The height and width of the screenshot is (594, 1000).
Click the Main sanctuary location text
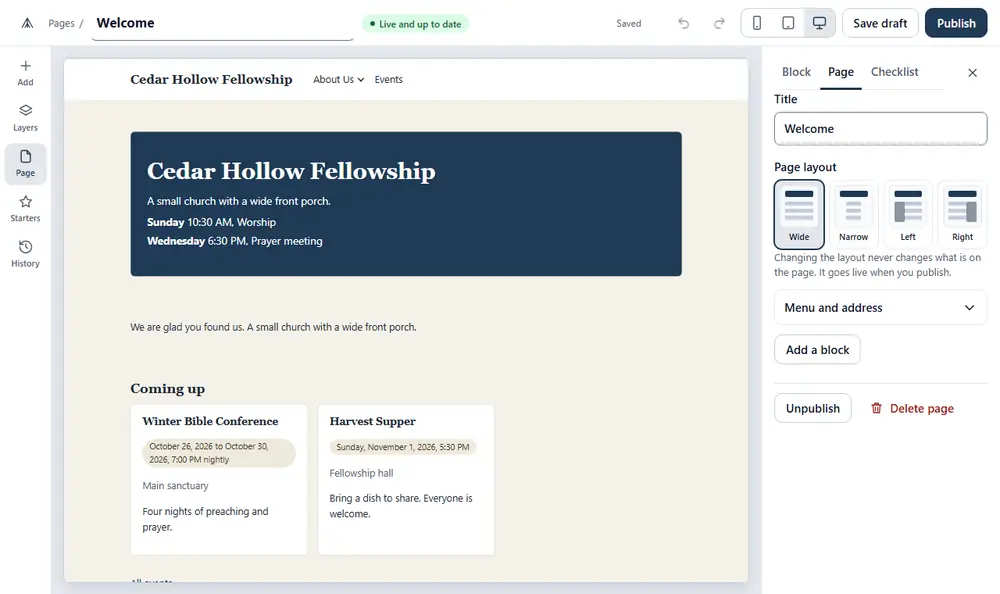175,486
